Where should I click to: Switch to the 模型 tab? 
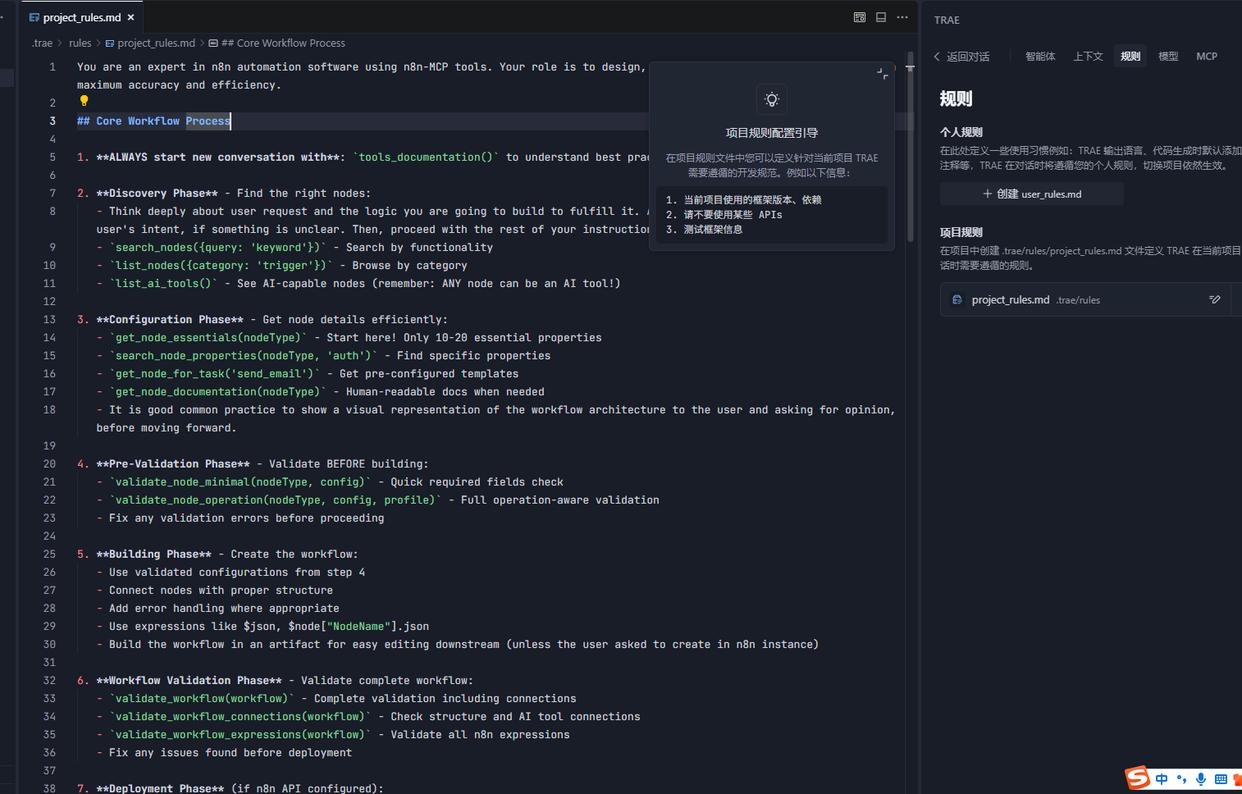(x=1168, y=56)
